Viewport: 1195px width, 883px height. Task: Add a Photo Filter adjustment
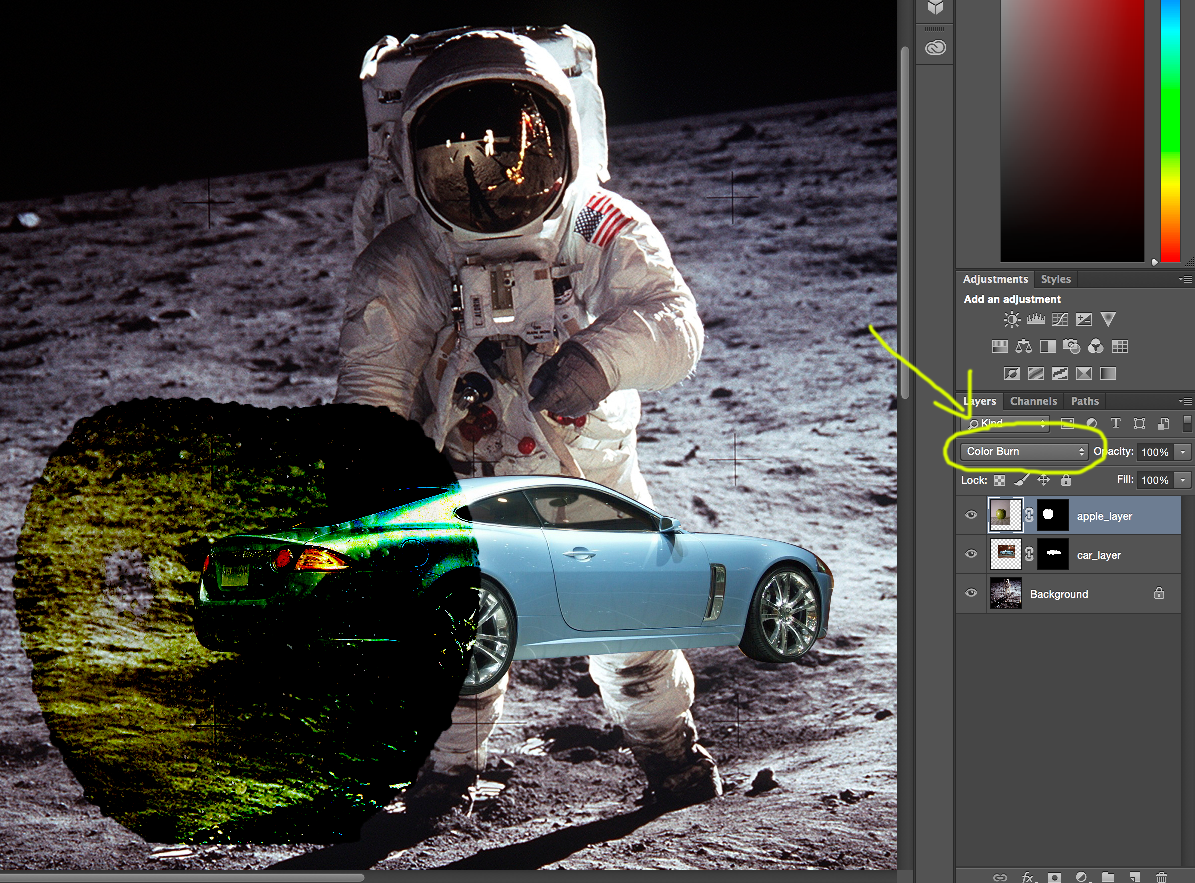tap(1072, 347)
